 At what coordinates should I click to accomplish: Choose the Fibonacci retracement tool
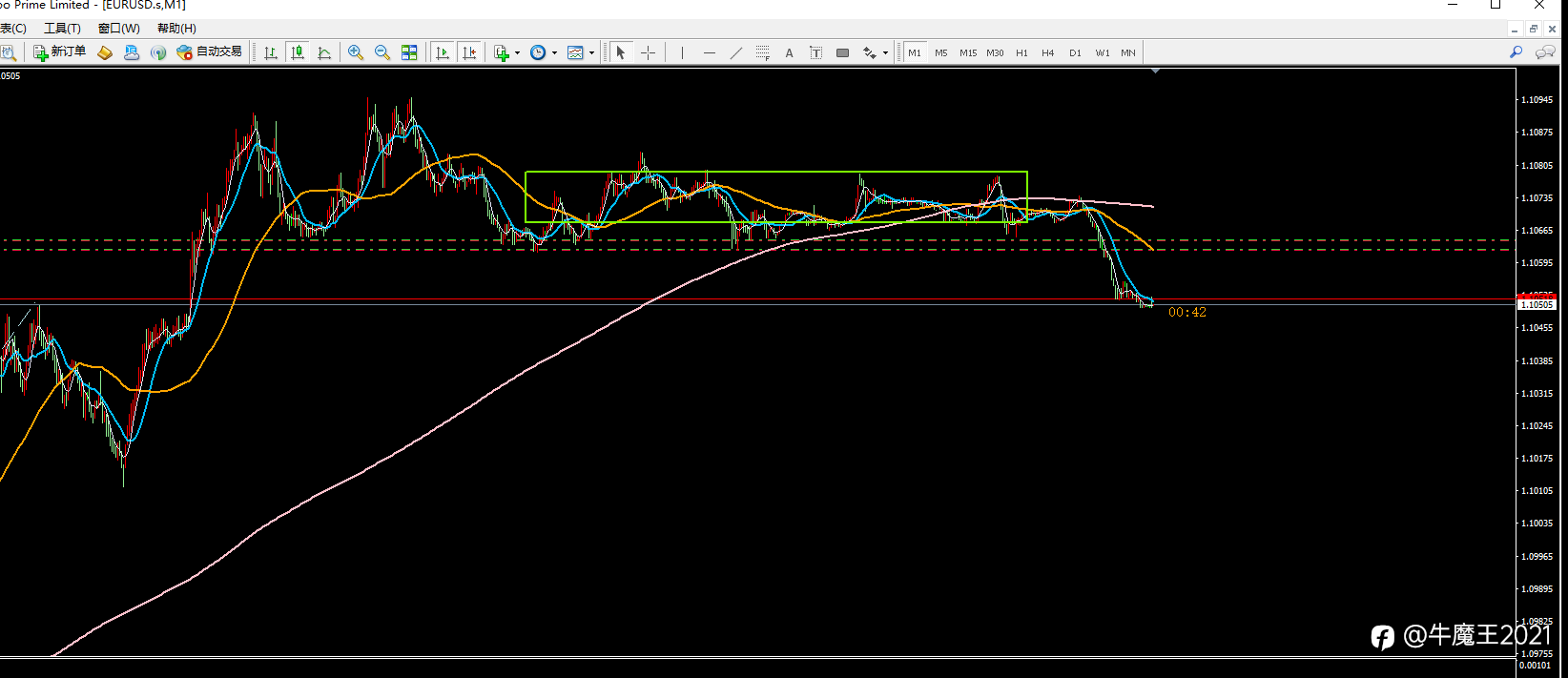762,52
